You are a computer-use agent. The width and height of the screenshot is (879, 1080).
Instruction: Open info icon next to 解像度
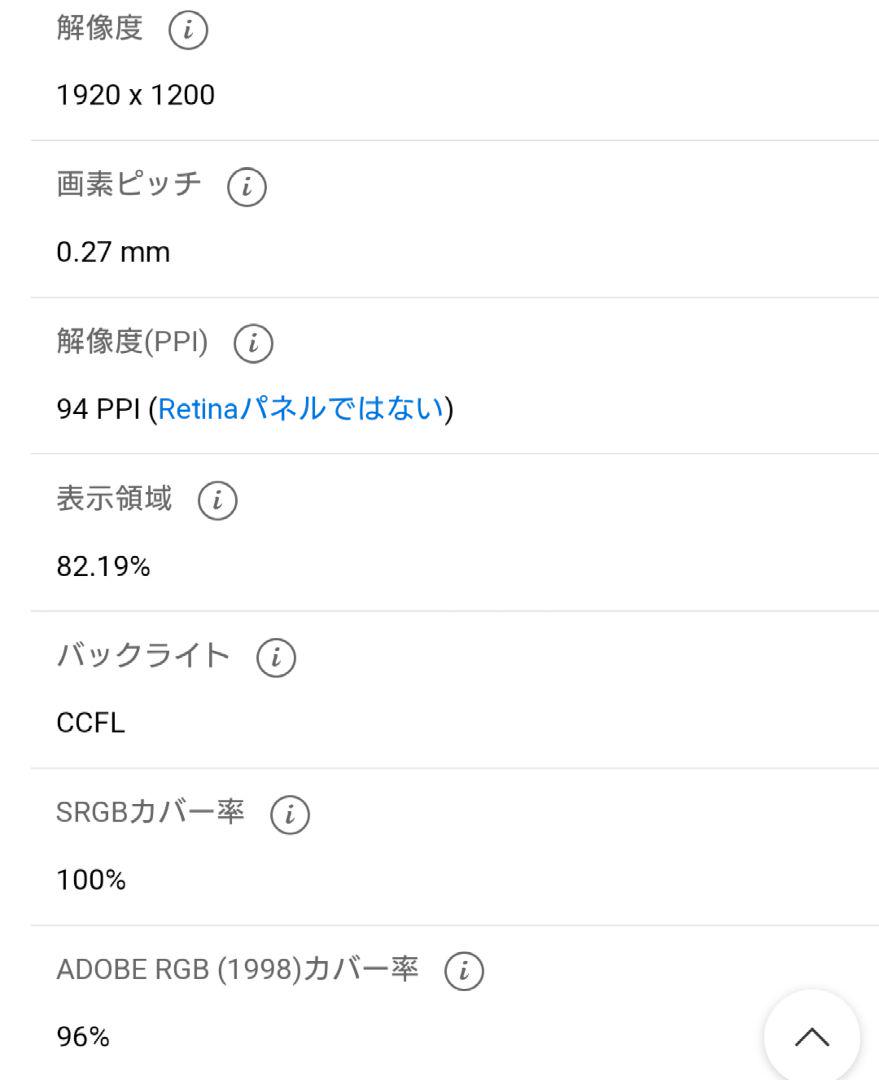(x=188, y=30)
